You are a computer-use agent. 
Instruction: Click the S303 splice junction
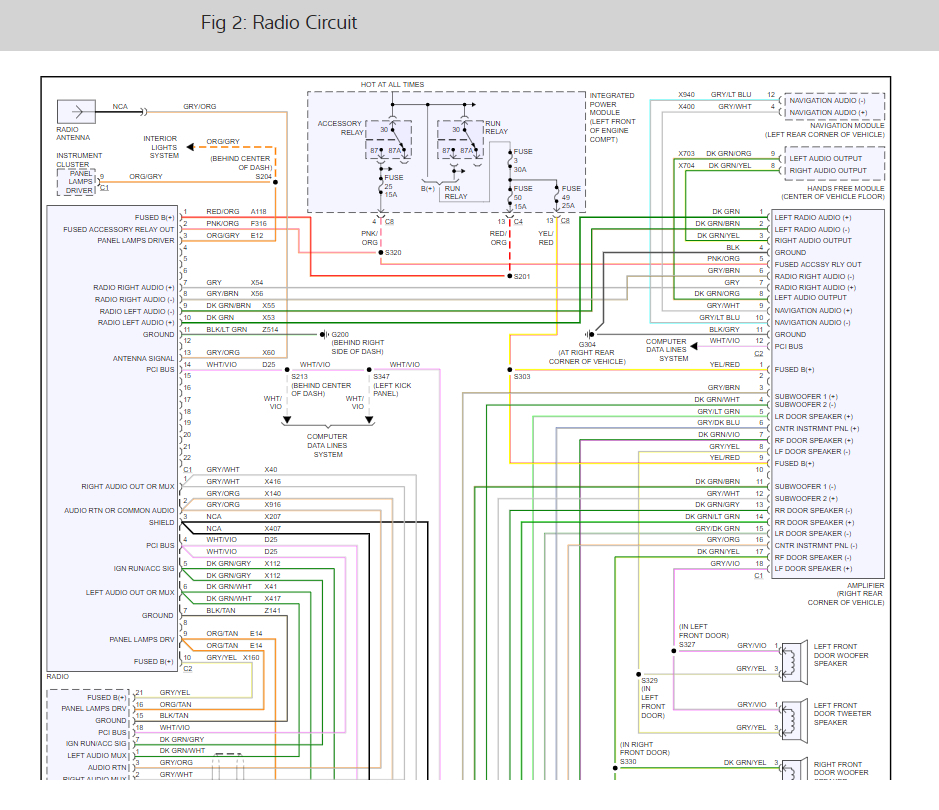tap(510, 370)
